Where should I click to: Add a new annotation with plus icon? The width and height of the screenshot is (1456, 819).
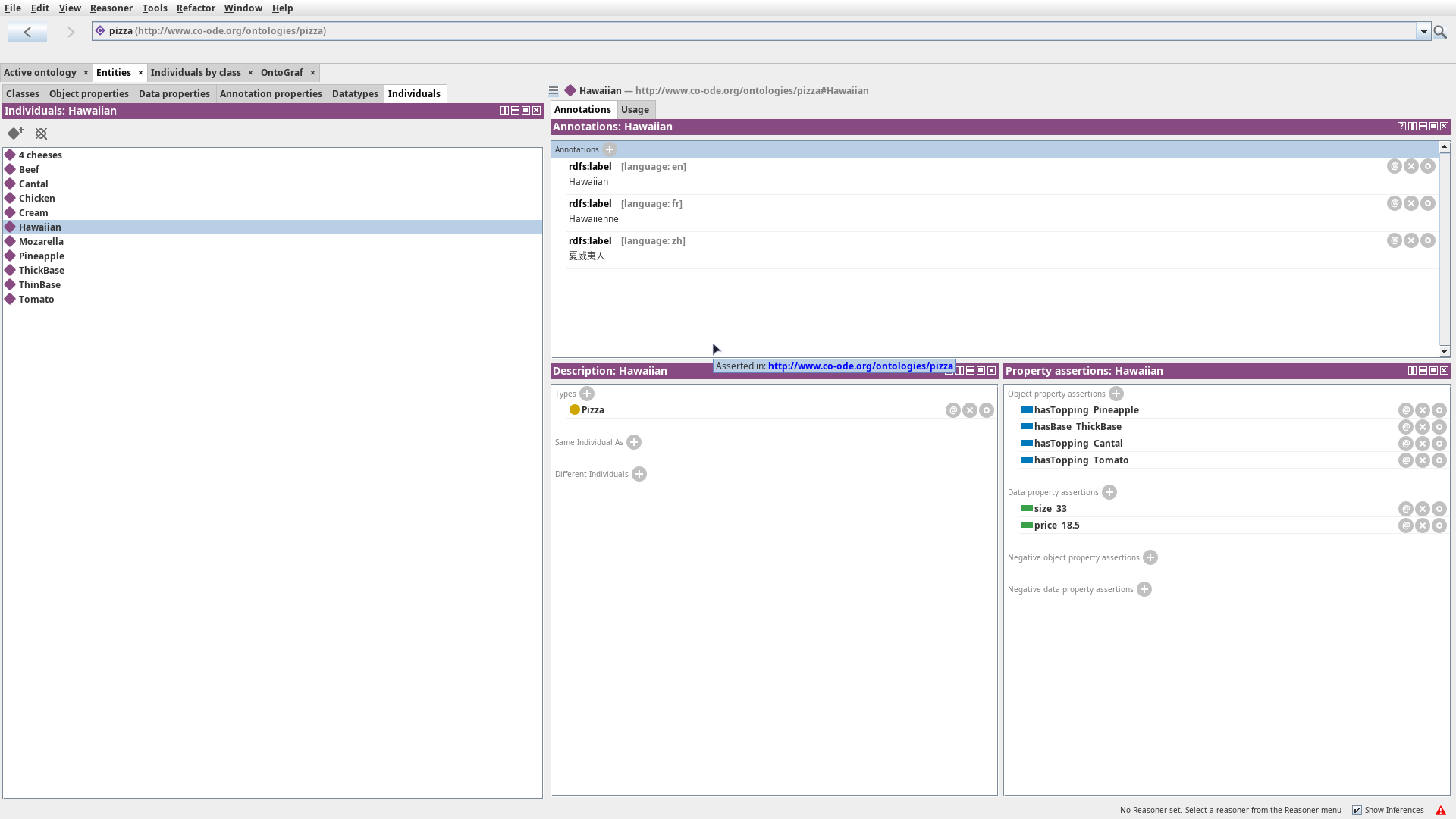coord(610,149)
